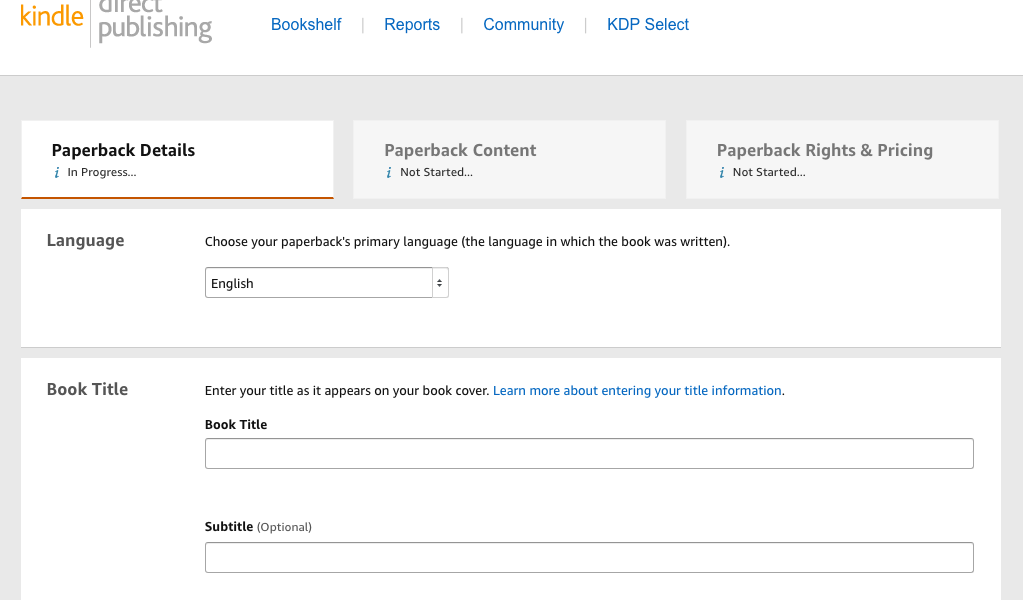Click the In Progress status text
This screenshot has width=1023, height=600.
[102, 173]
